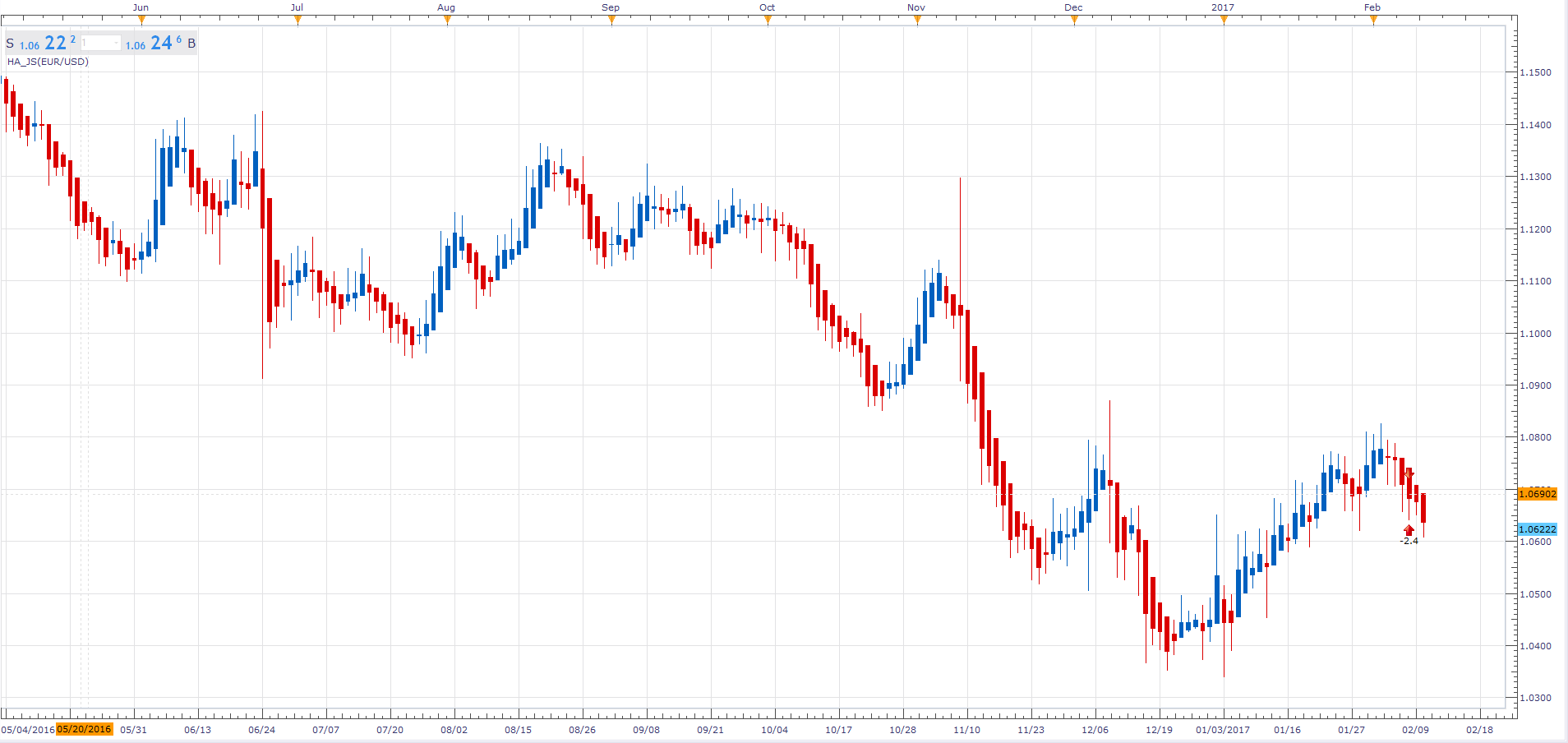Click the 10/28 date label
Viewport: 1568px width, 743px height.
903,730
